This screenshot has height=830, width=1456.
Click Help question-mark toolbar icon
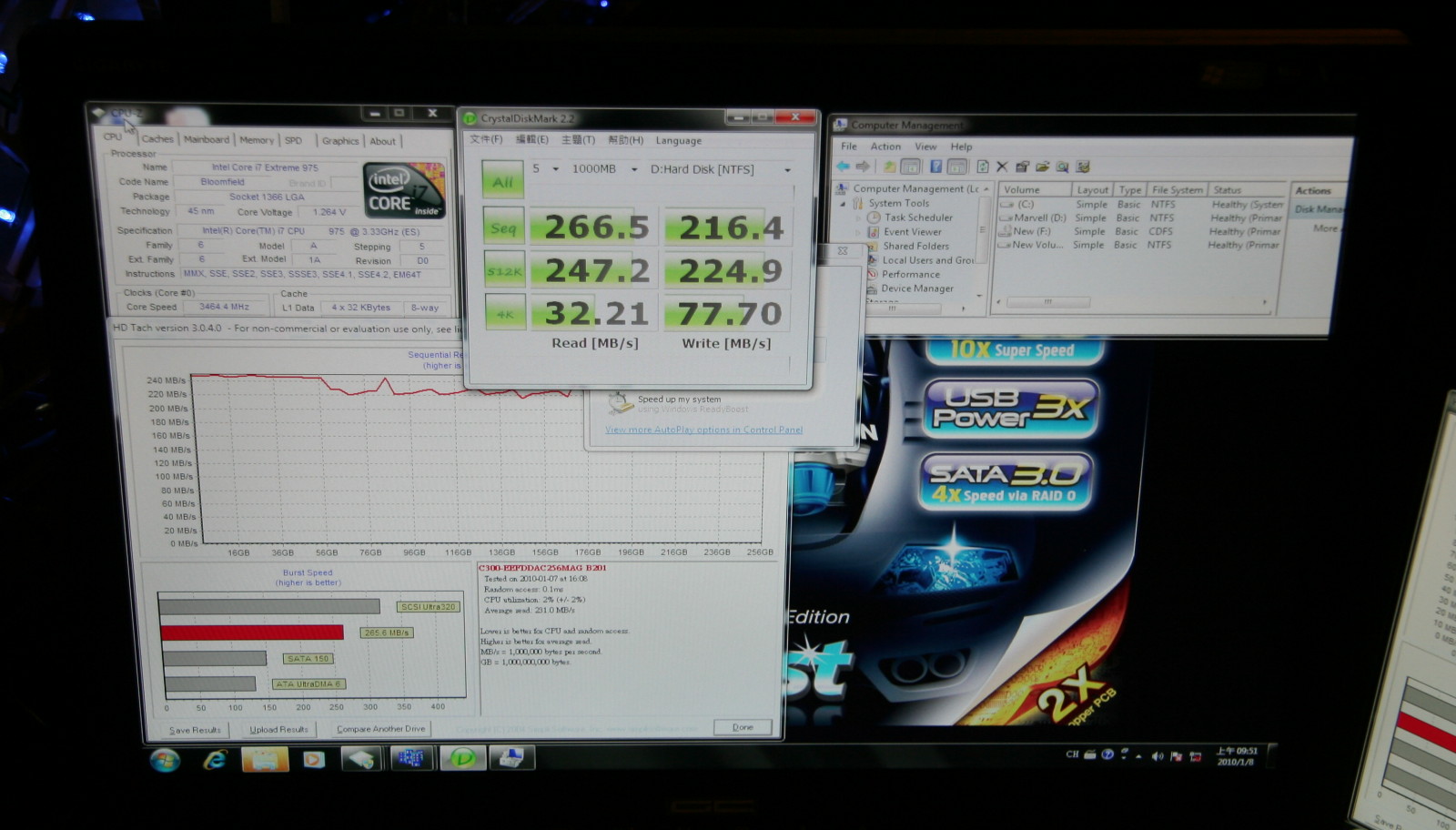coord(935,167)
